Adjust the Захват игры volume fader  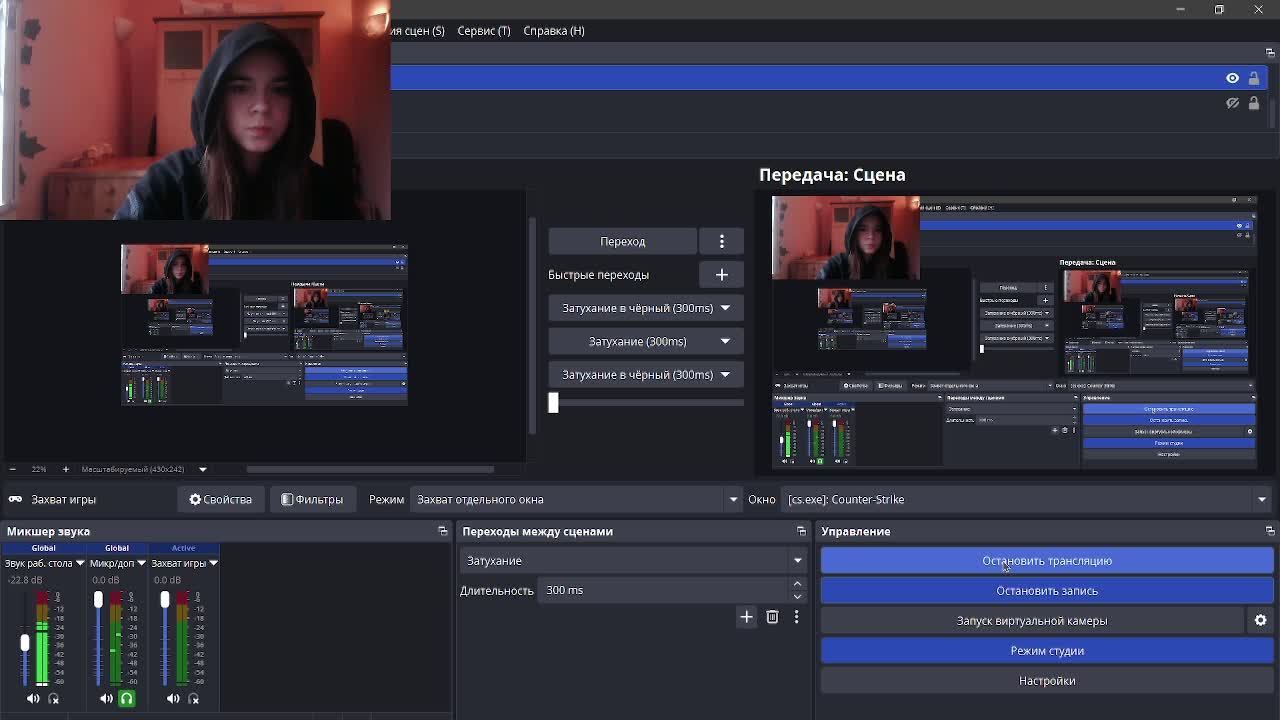165,600
